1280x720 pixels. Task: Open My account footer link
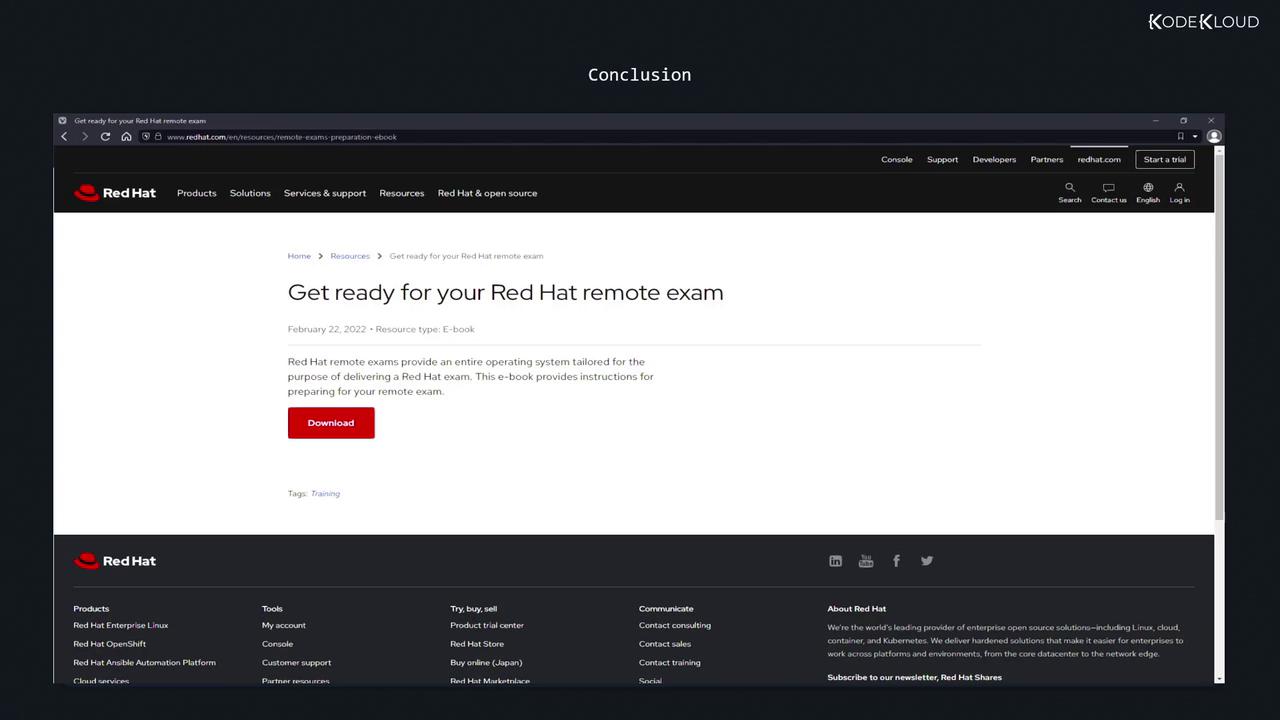coord(284,626)
